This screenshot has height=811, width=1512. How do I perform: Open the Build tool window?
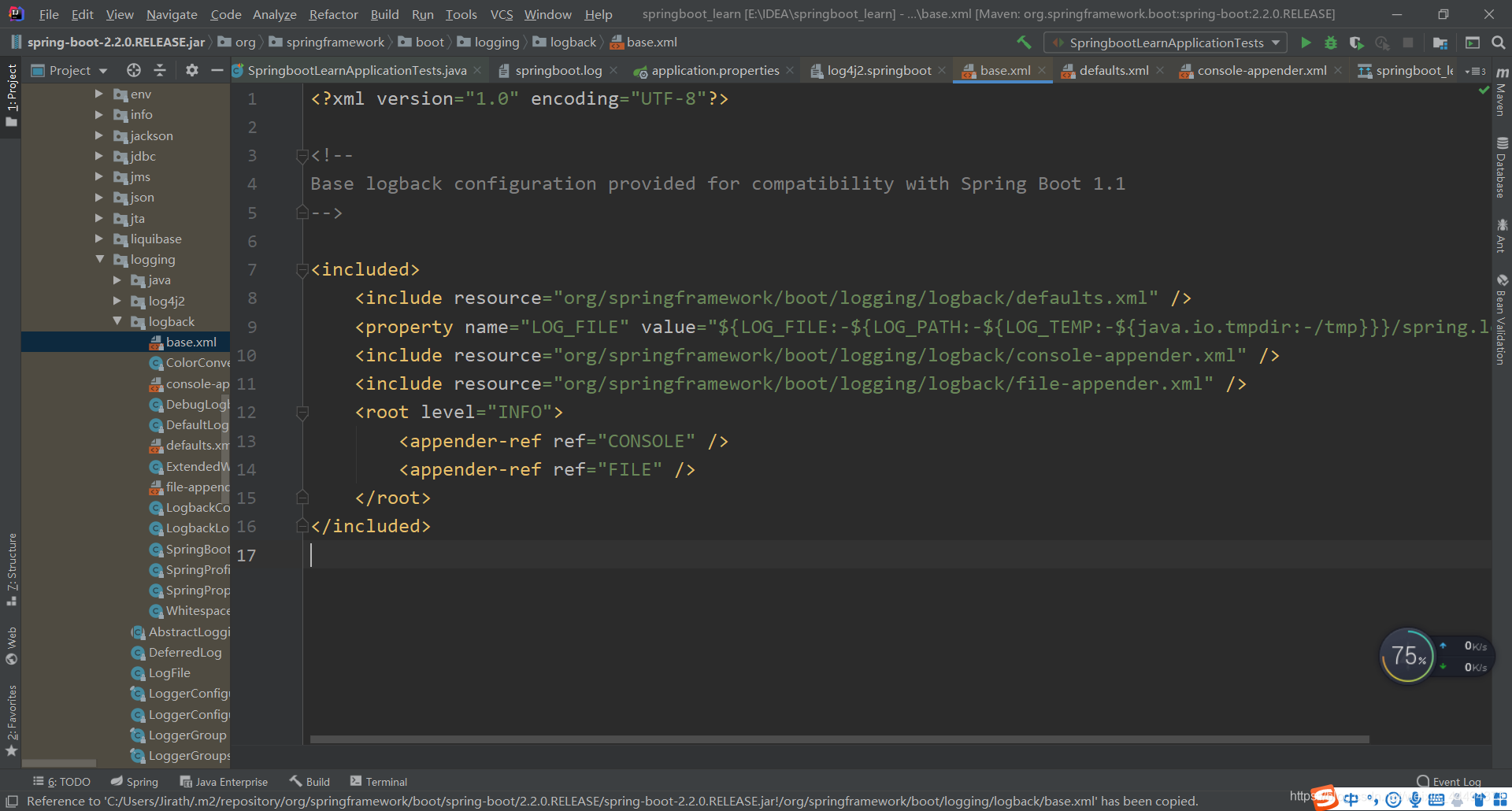coord(309,782)
